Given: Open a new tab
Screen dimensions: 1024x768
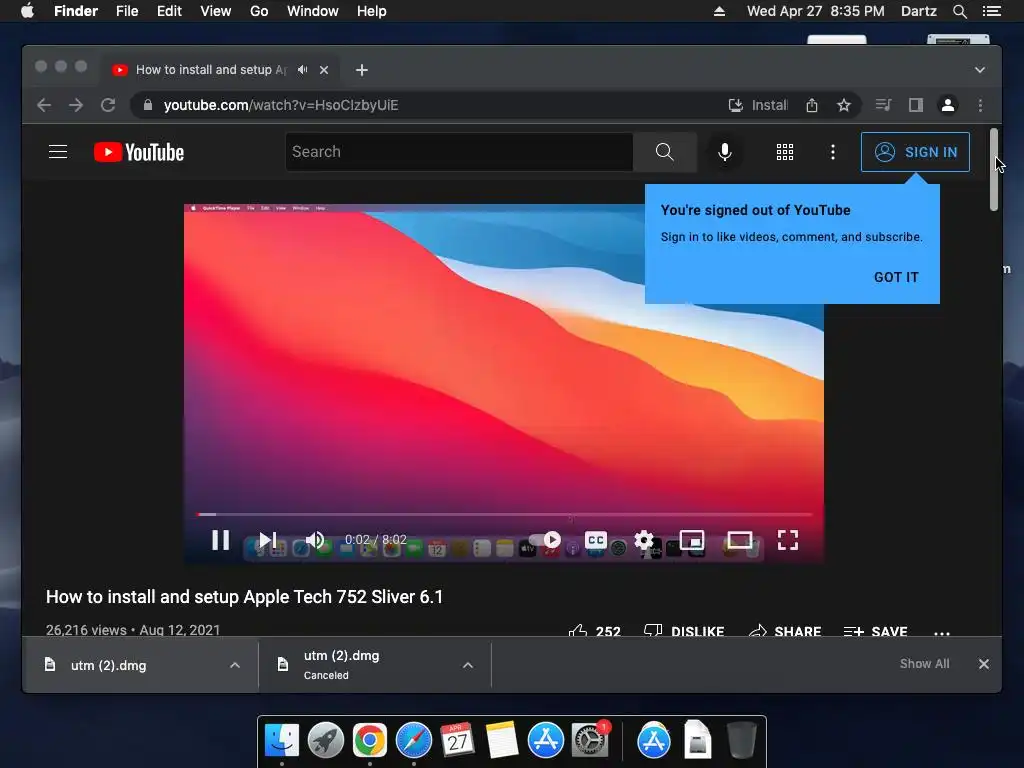Looking at the screenshot, I should click(x=362, y=70).
